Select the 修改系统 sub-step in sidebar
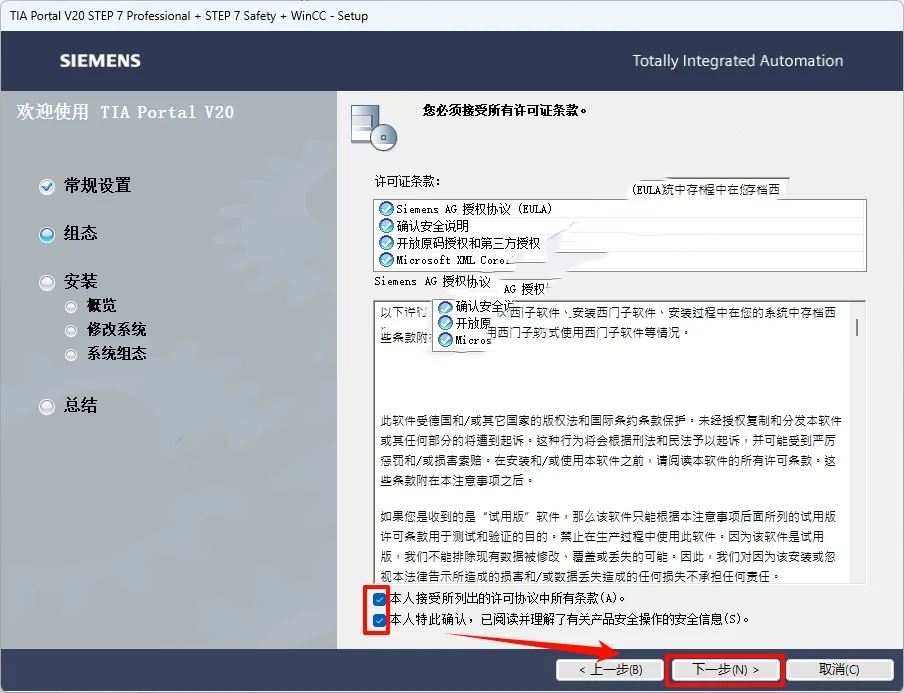 (116, 330)
